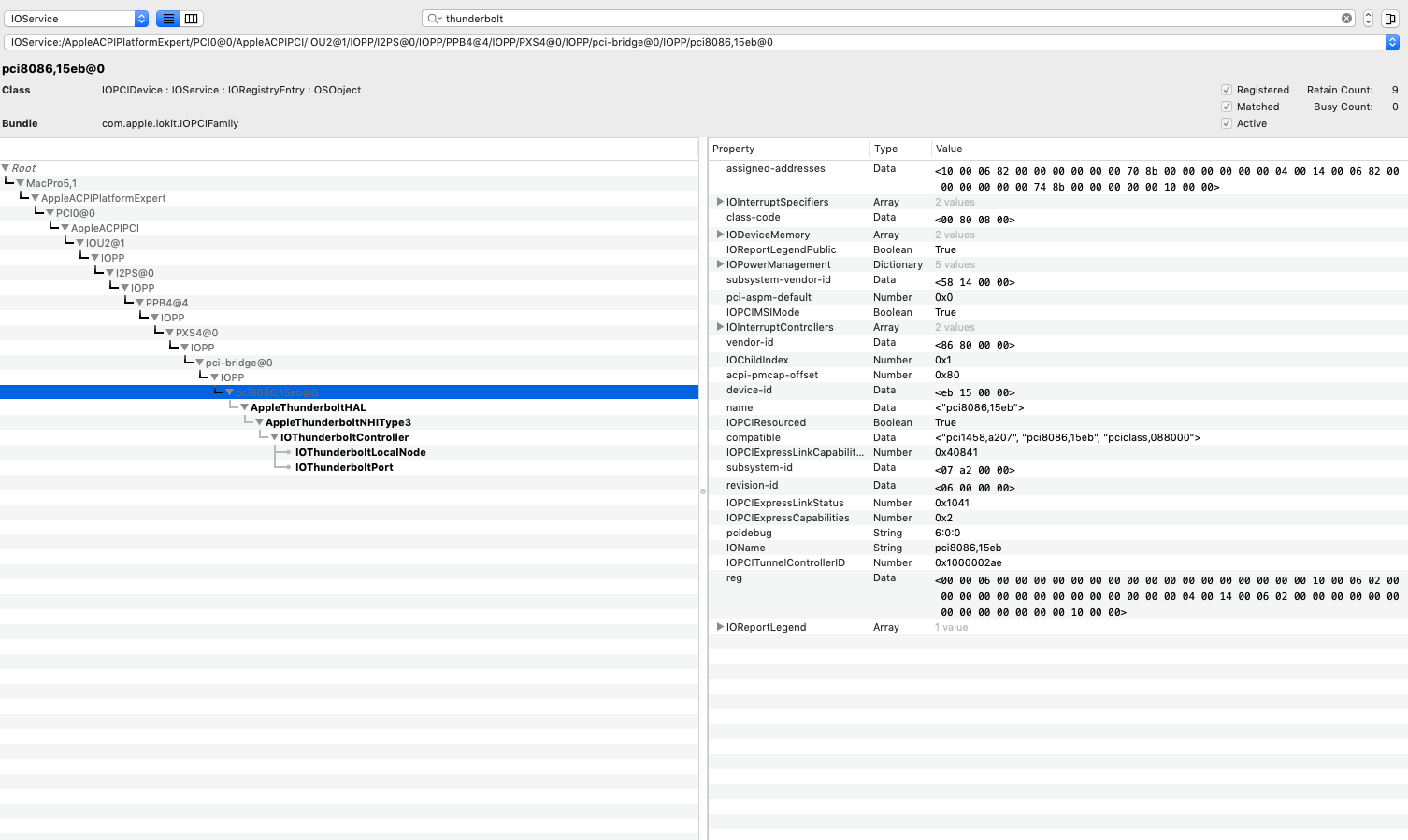Expand the IODeviceMemory property

720,235
